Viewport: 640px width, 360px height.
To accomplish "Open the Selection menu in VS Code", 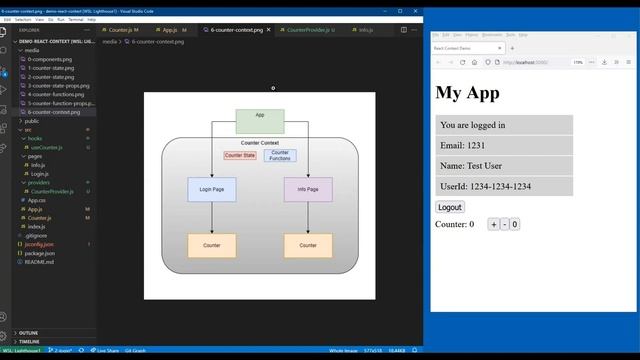I will tap(23, 19).
